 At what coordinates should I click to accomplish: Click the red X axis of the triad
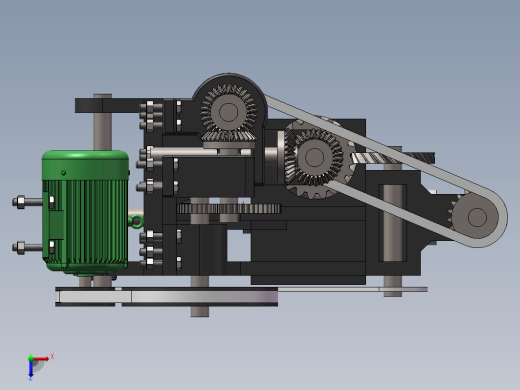point(41,359)
